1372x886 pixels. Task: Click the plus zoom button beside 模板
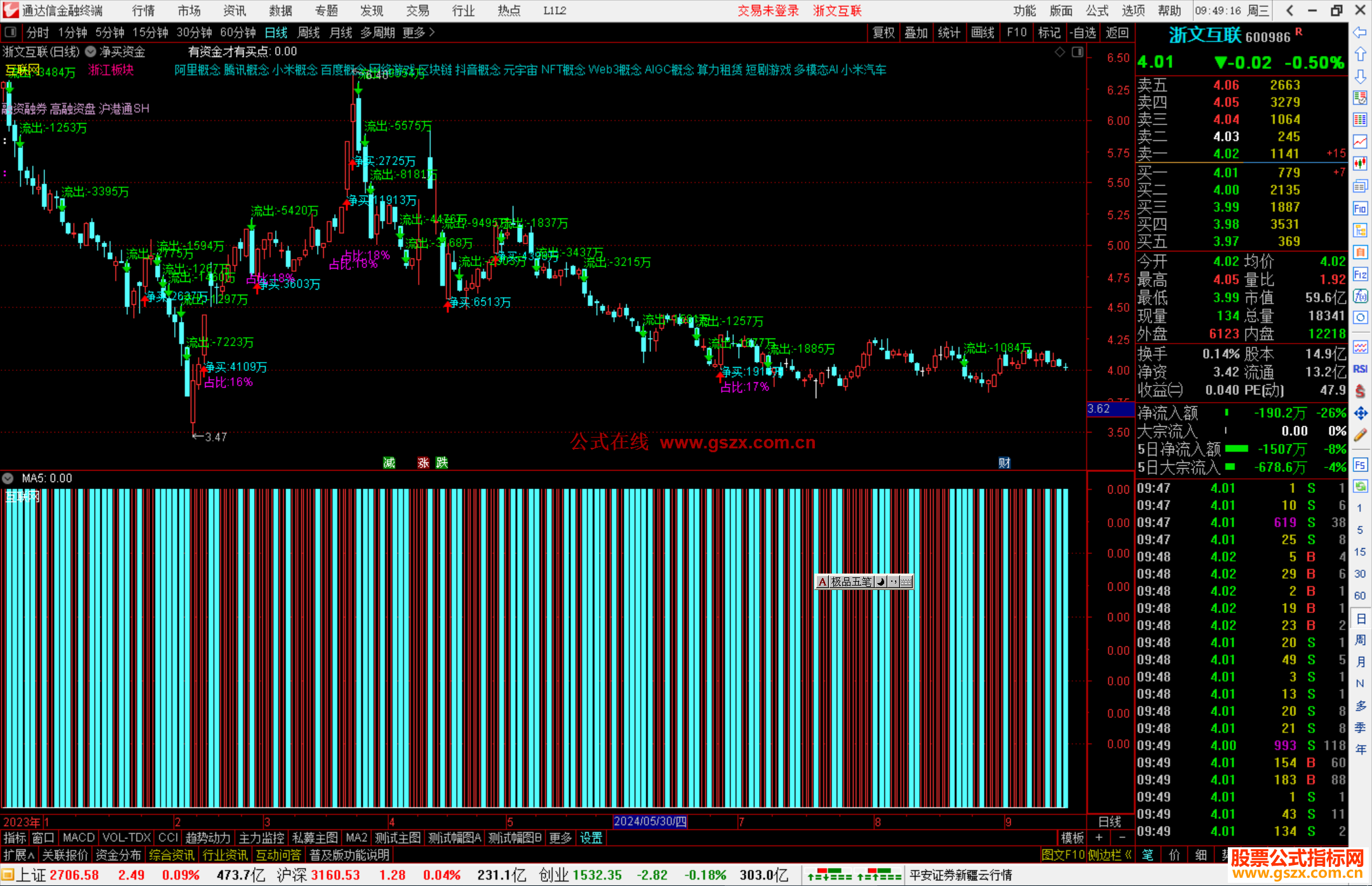click(x=1099, y=838)
